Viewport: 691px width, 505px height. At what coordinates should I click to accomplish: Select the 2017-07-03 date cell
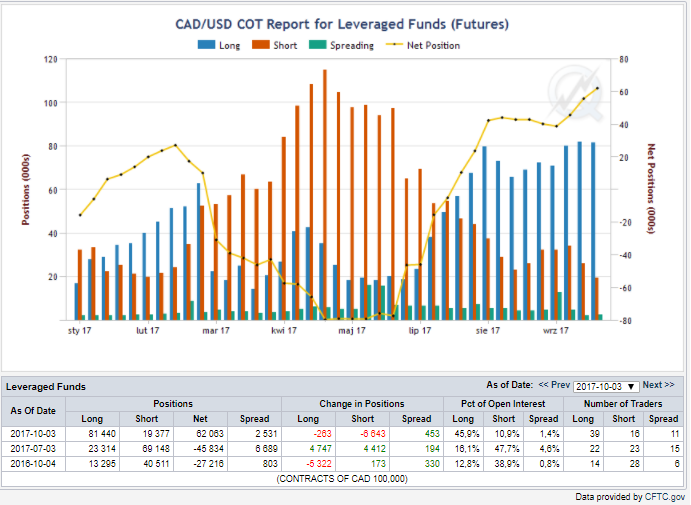point(33,449)
